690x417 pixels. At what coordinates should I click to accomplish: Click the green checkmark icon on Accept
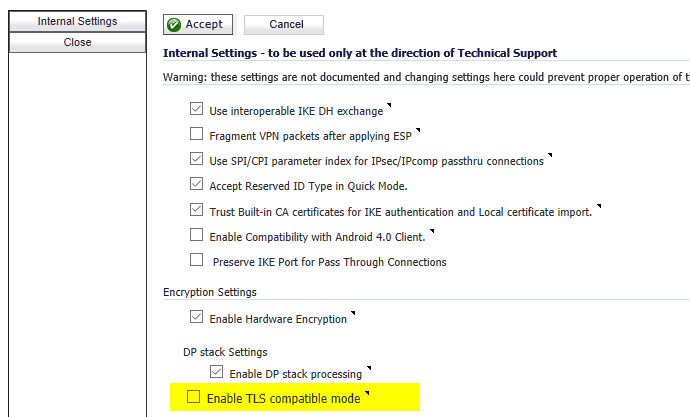[x=174, y=25]
